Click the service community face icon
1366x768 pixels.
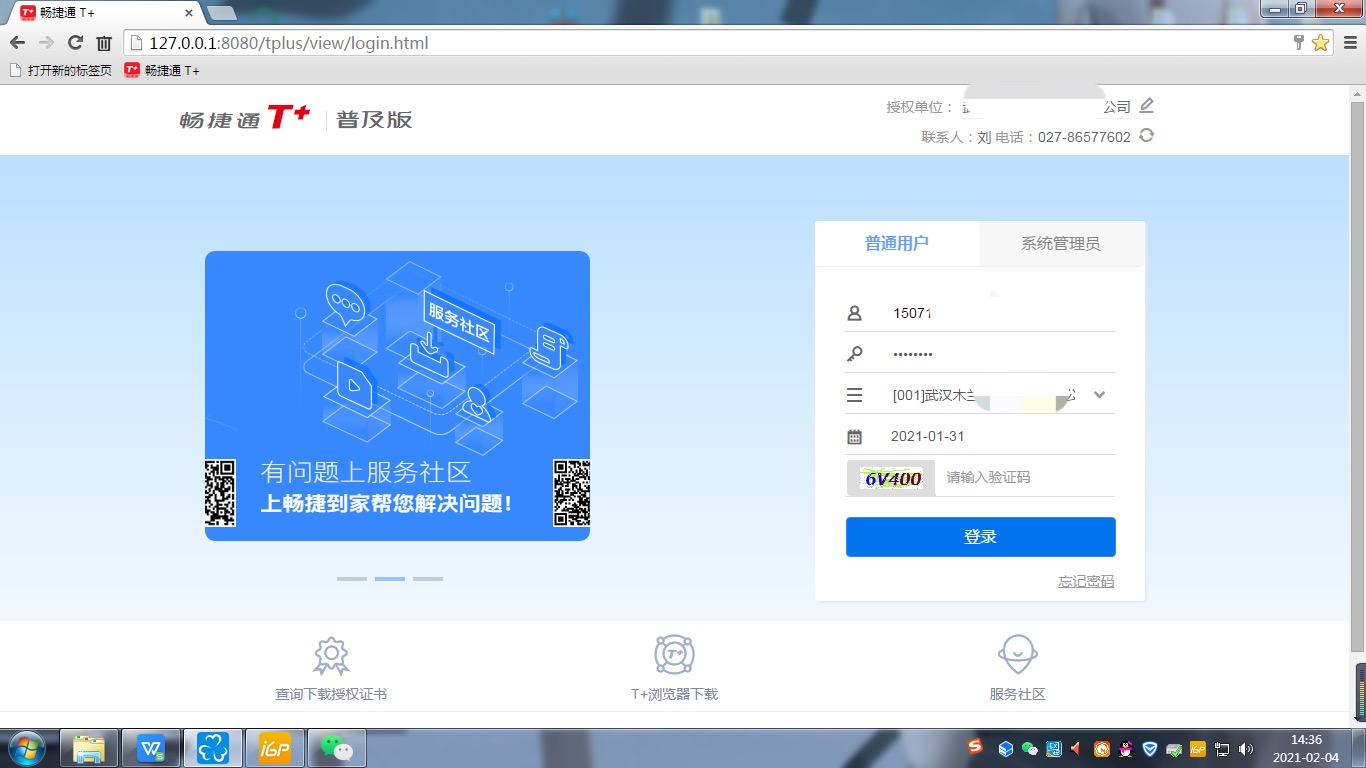coord(1017,655)
